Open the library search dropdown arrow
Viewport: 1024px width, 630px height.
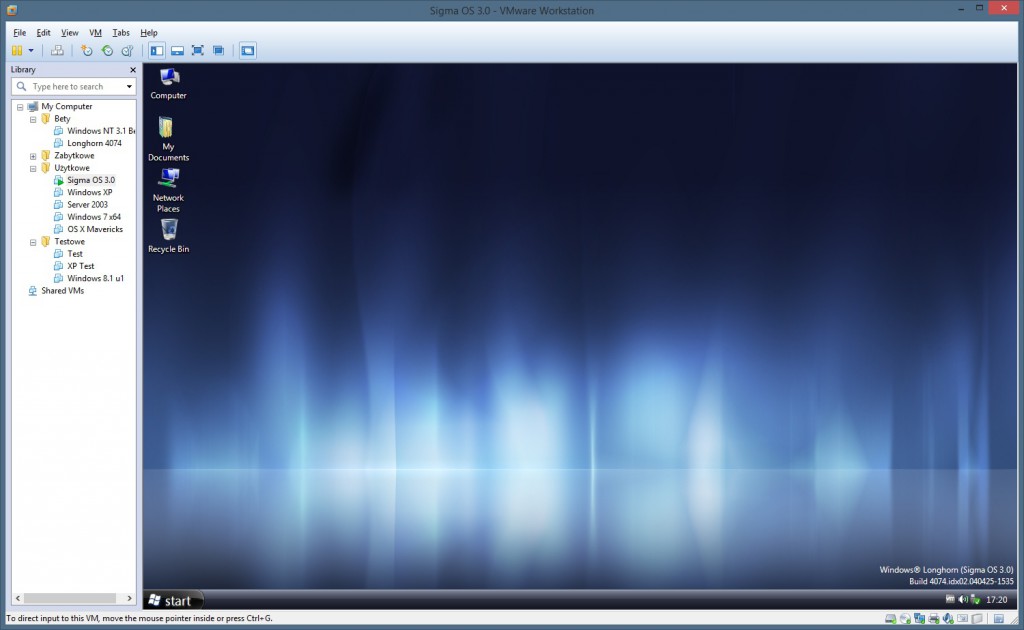click(129, 86)
